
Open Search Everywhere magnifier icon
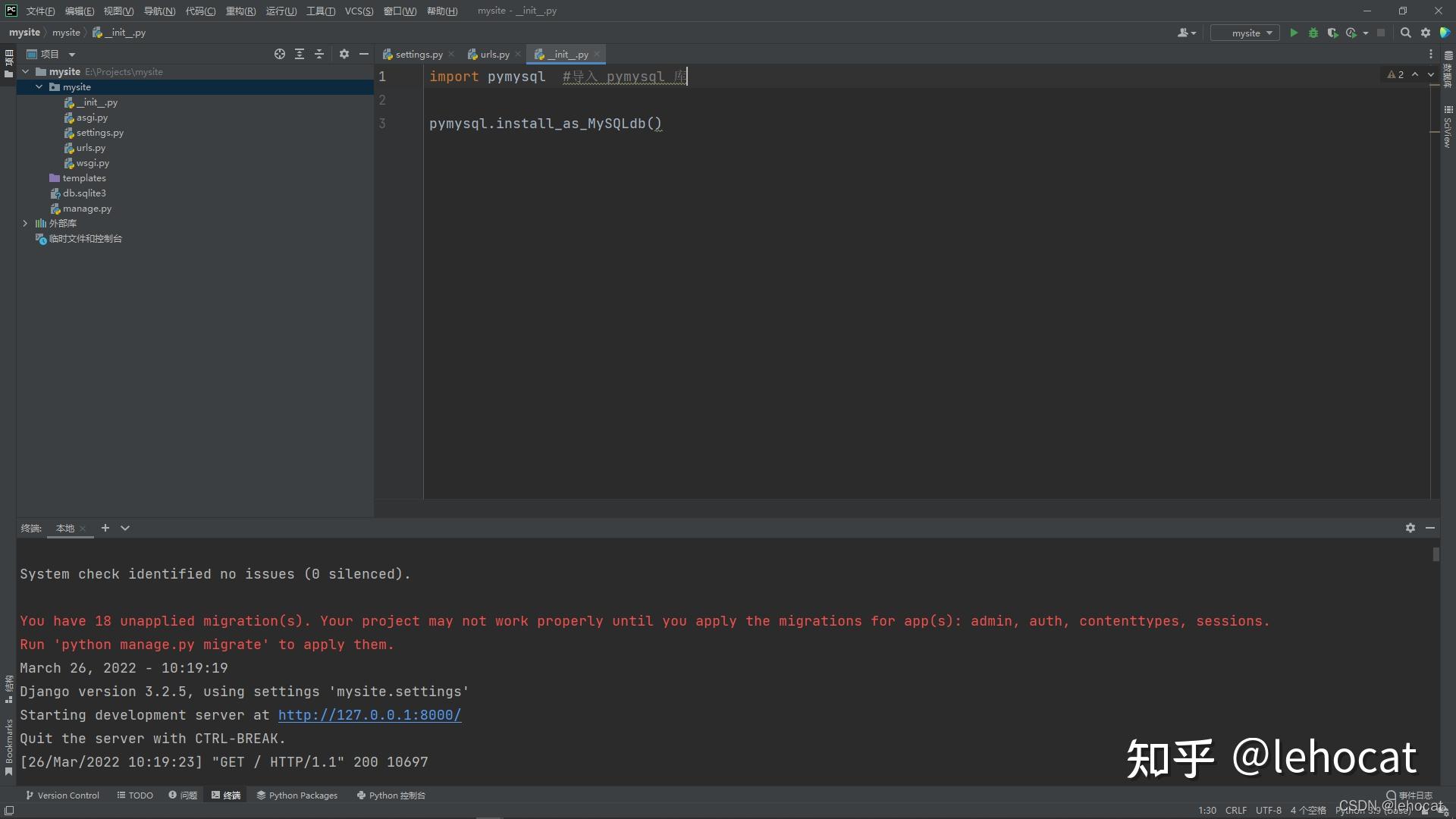point(1405,33)
